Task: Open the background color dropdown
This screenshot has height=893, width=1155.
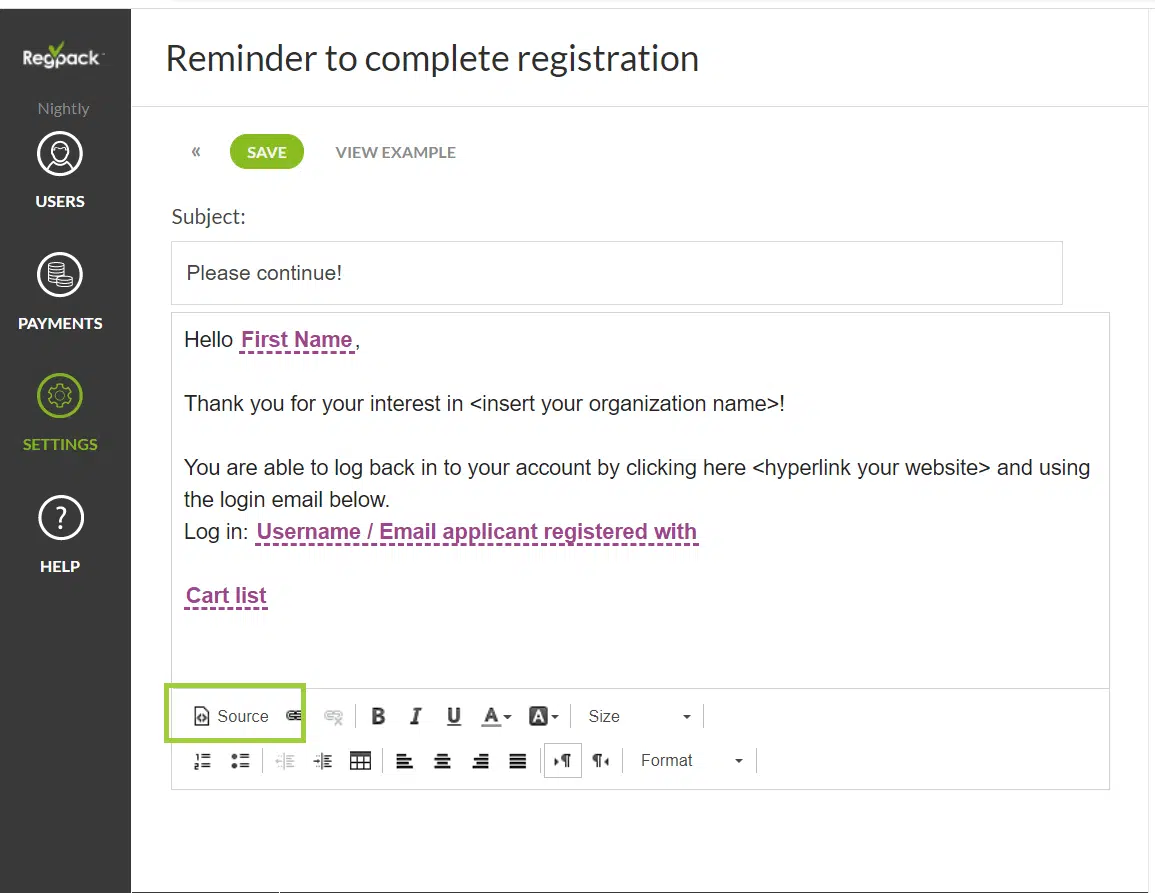Action: coord(543,716)
